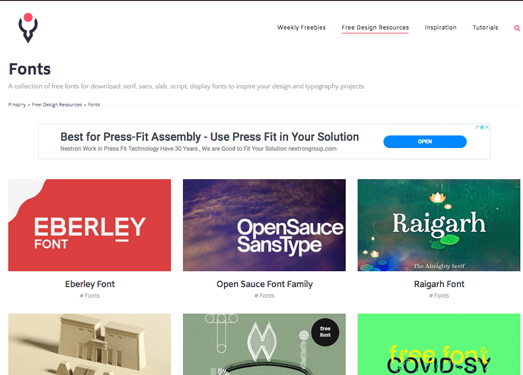
Task: Click the Pinspiry deer logo
Action: [28, 28]
